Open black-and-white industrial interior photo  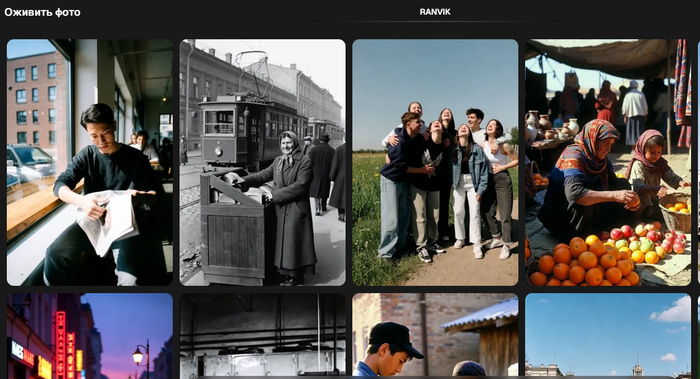click(262, 336)
